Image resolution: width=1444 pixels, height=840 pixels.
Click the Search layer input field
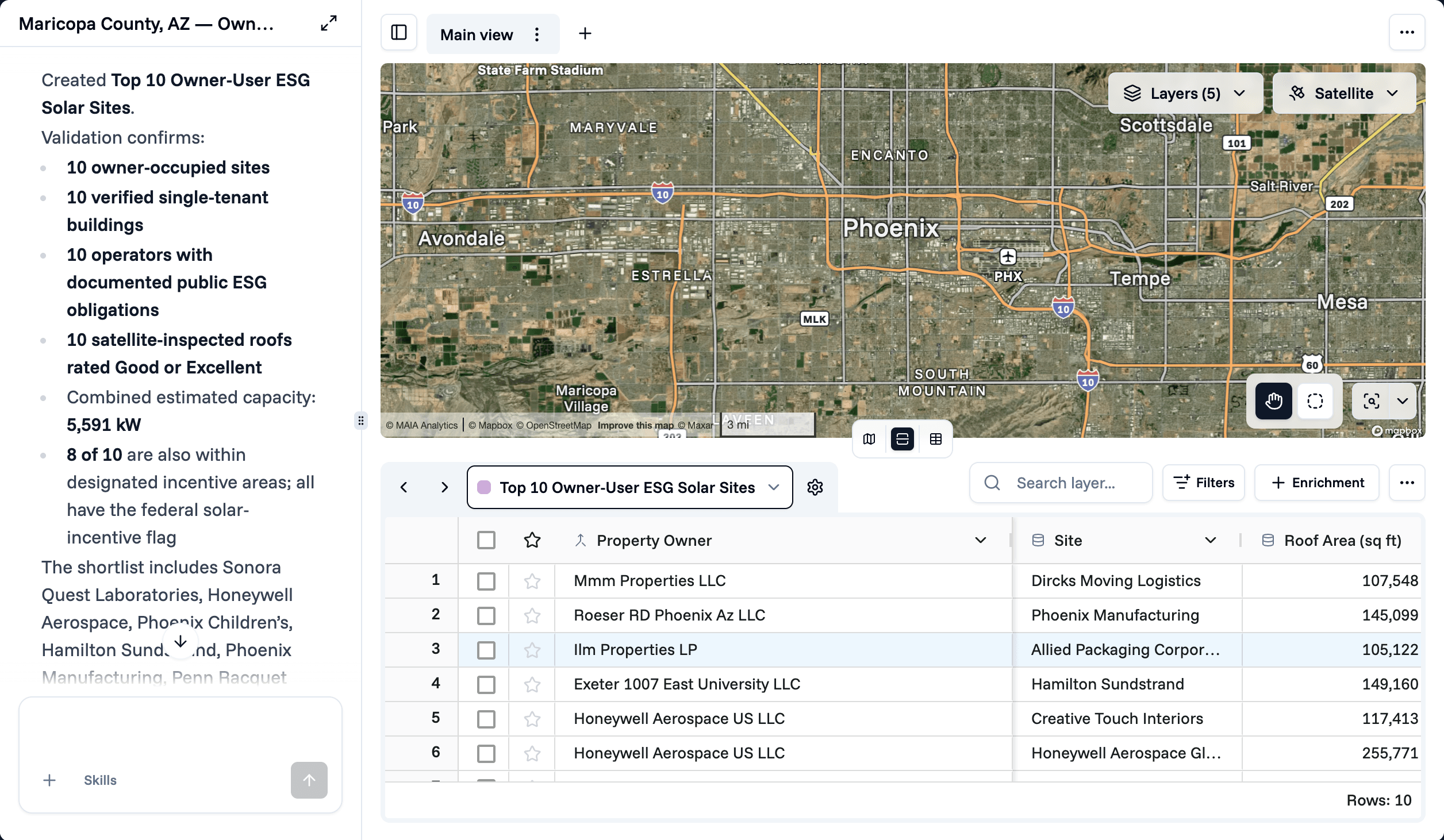(x=1061, y=483)
